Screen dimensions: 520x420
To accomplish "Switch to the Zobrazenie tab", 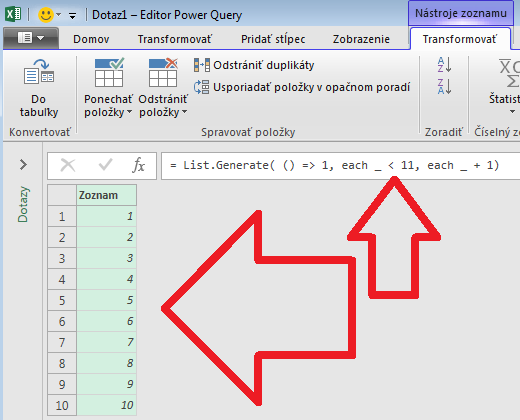I will (x=361, y=39).
